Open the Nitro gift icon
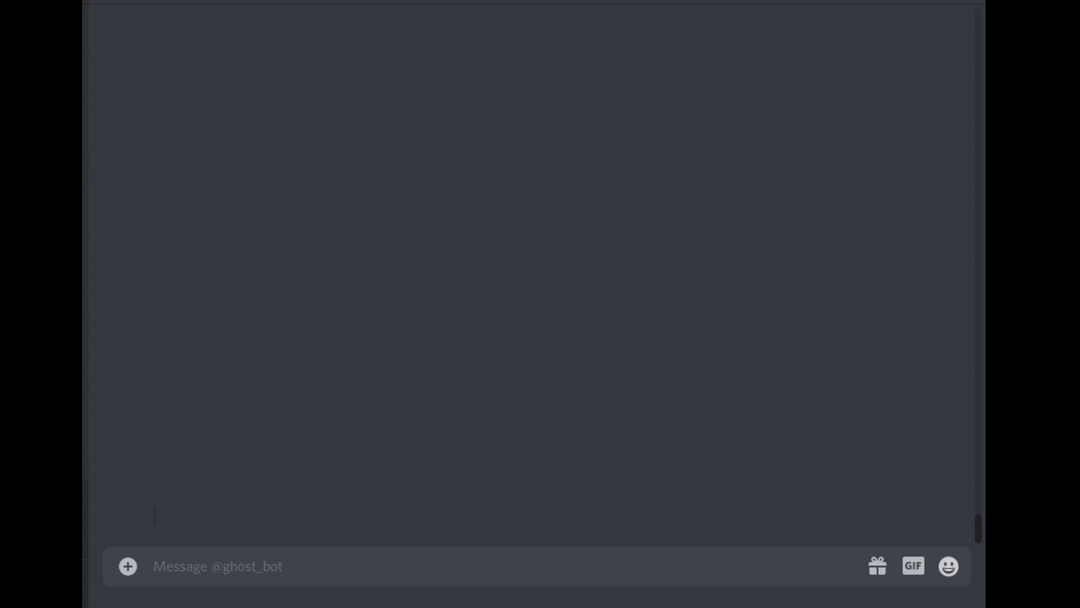 [877, 566]
